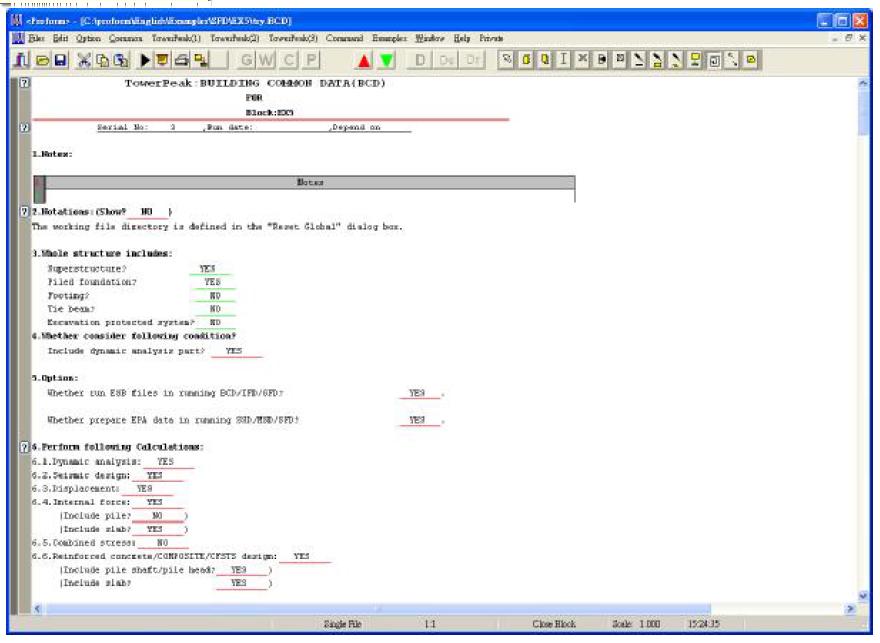Click 'Single File' in the status bar
Screen dimensions: 880x643
click(x=342, y=624)
